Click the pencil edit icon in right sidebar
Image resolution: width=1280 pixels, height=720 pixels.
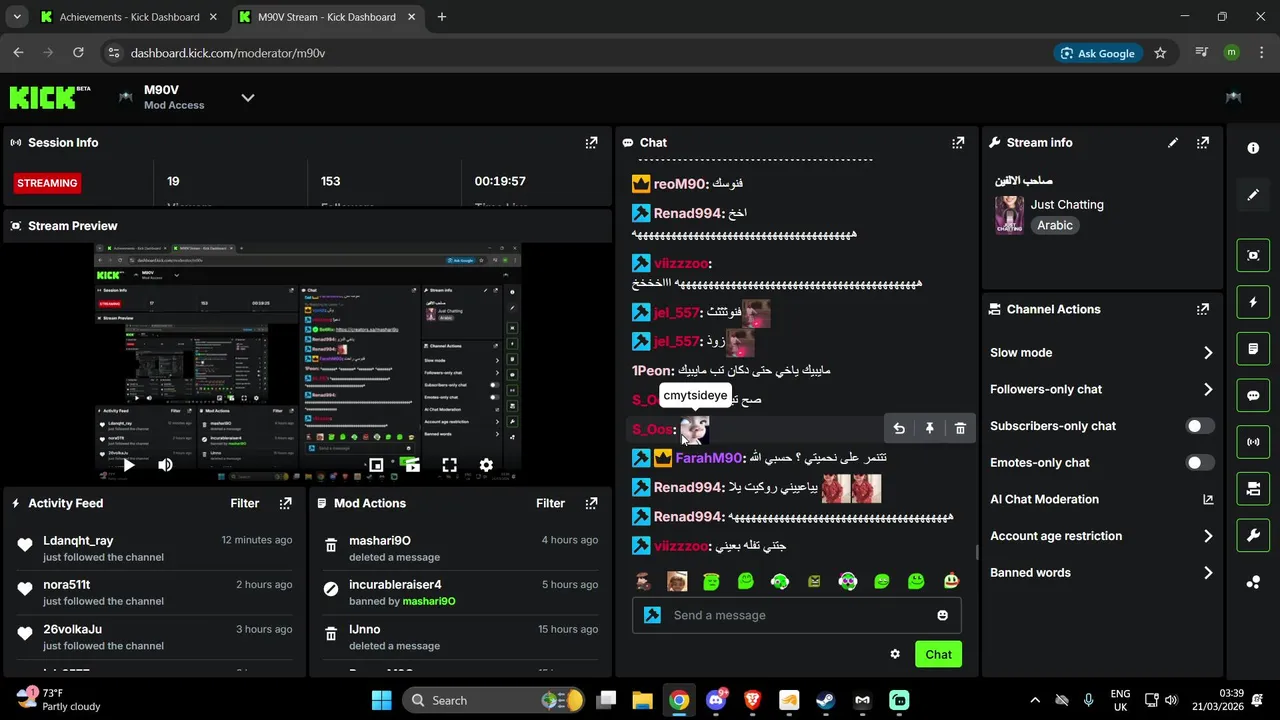click(x=1253, y=195)
